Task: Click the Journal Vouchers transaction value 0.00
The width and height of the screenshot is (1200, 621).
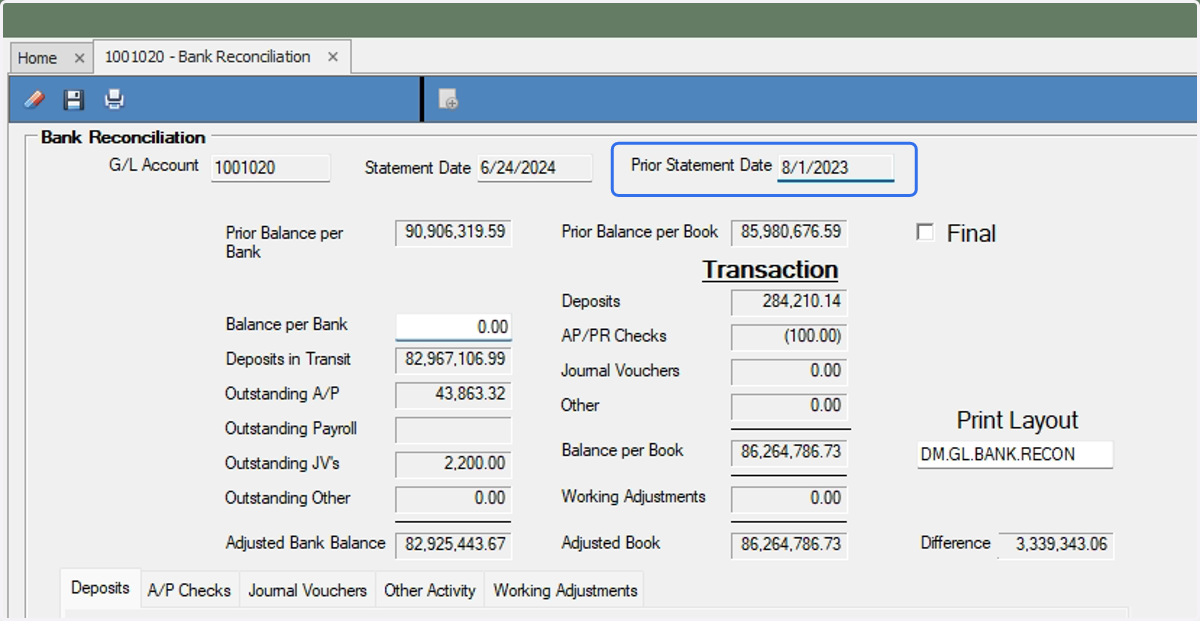Action: coord(789,372)
